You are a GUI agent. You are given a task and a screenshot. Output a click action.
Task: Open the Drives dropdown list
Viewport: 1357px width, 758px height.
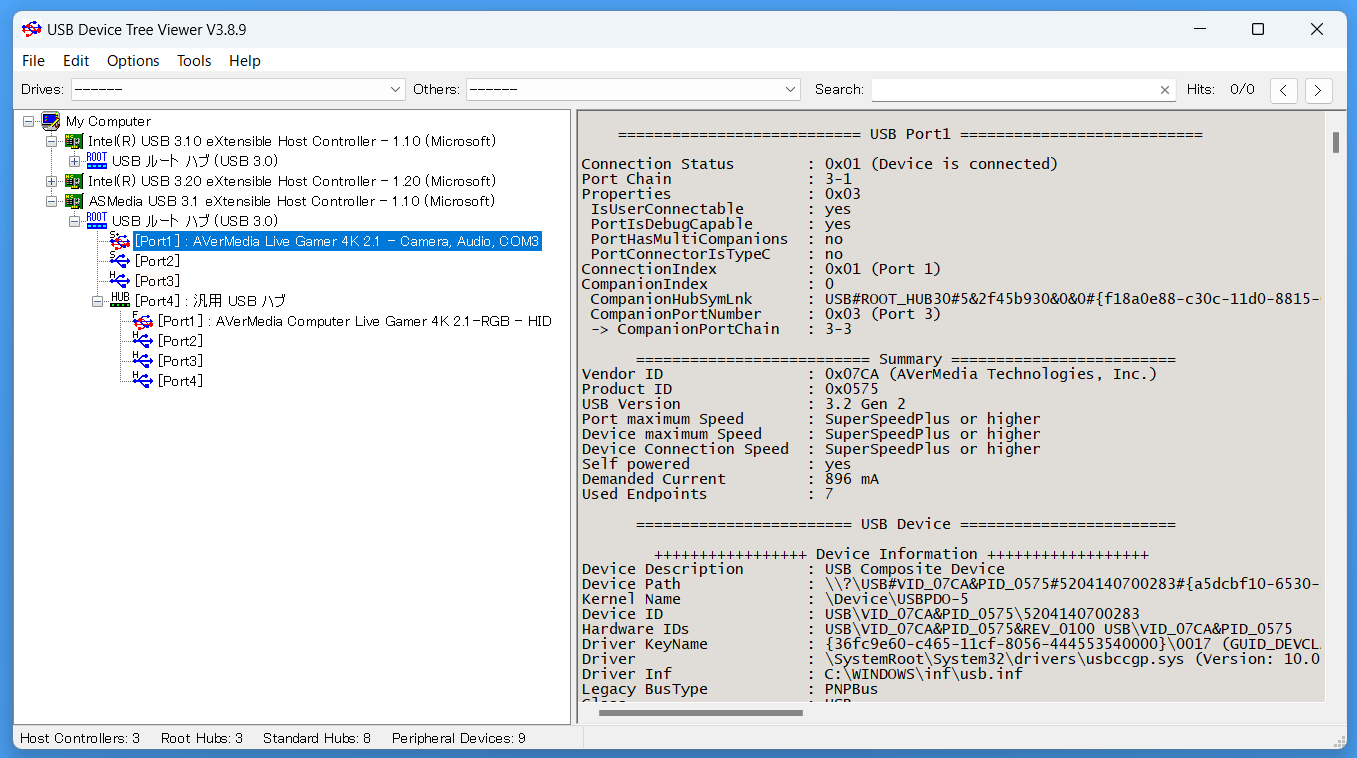pyautogui.click(x=394, y=90)
